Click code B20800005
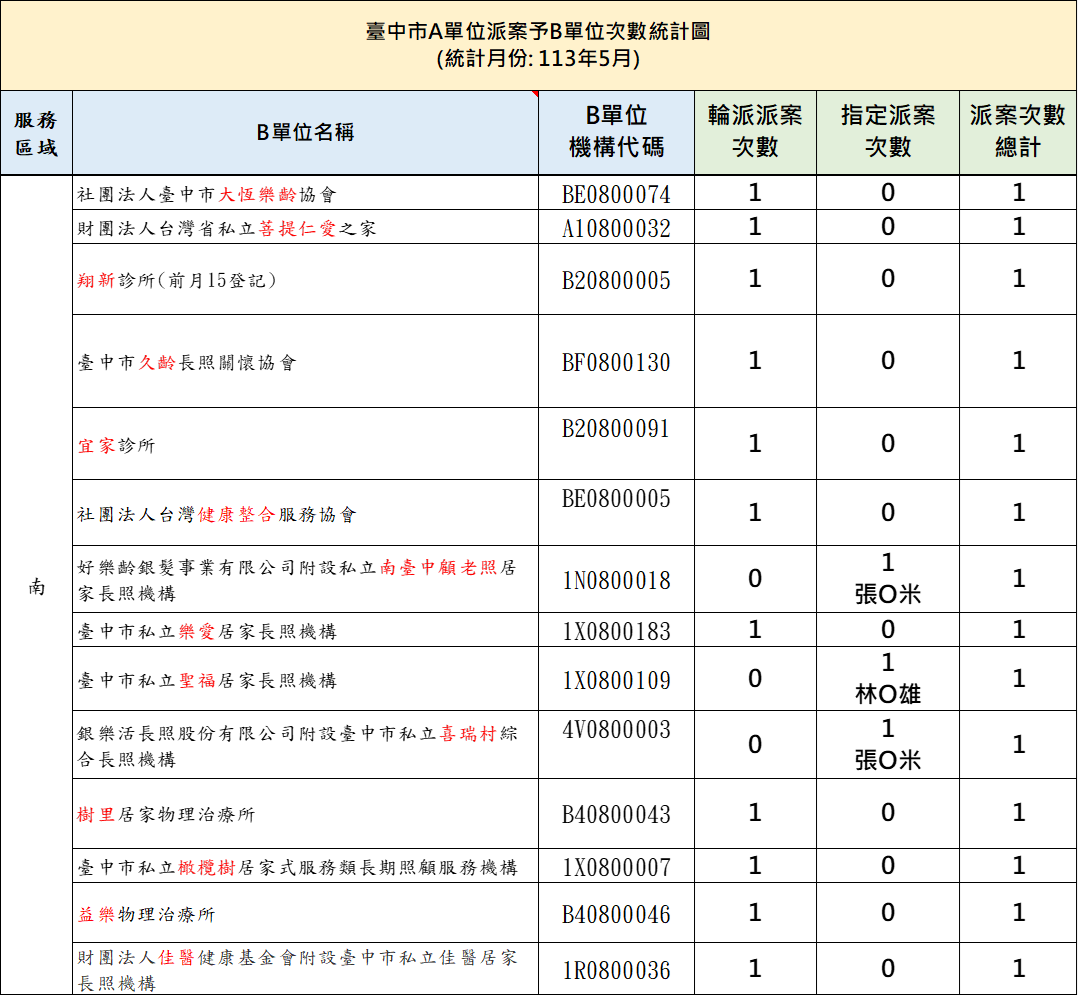Viewport: 1078px width, 996px height. click(x=617, y=280)
